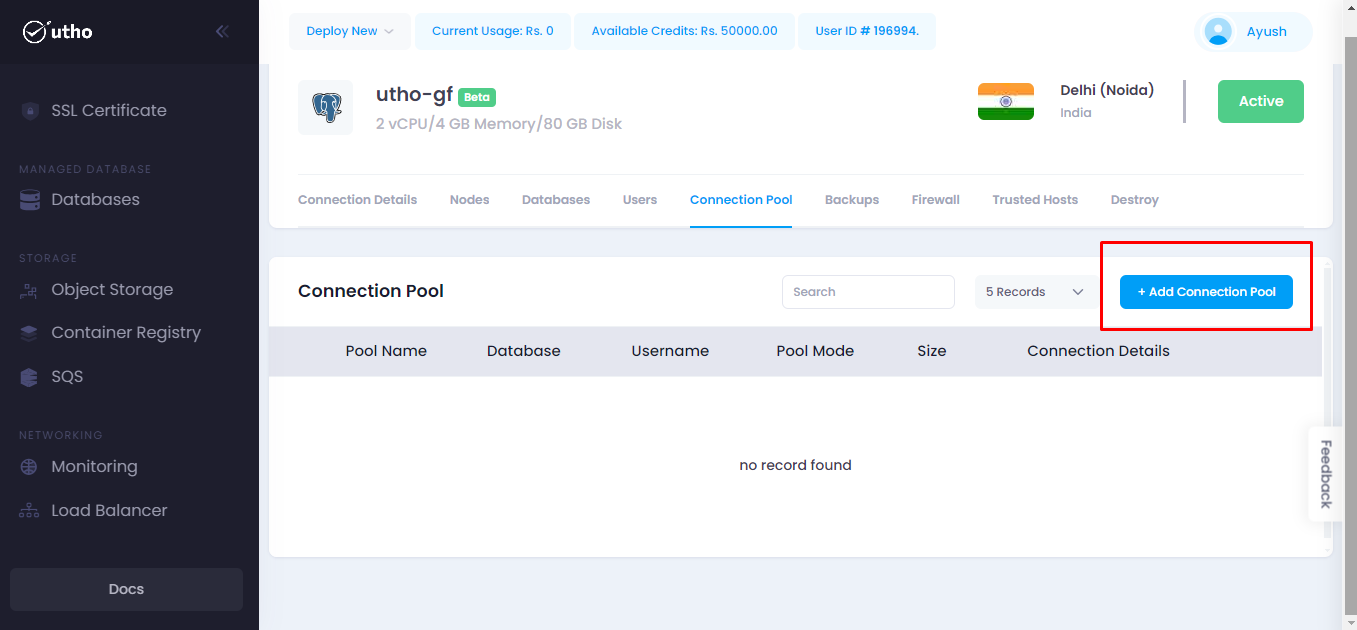Click the PostgreSQL elephant icon
Image resolution: width=1357 pixels, height=630 pixels.
click(326, 108)
